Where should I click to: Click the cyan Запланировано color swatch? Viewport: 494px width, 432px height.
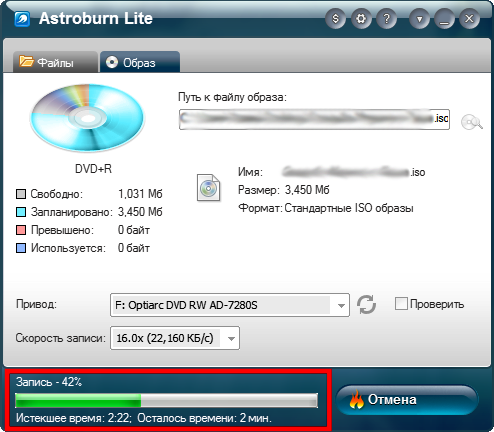tap(21, 212)
